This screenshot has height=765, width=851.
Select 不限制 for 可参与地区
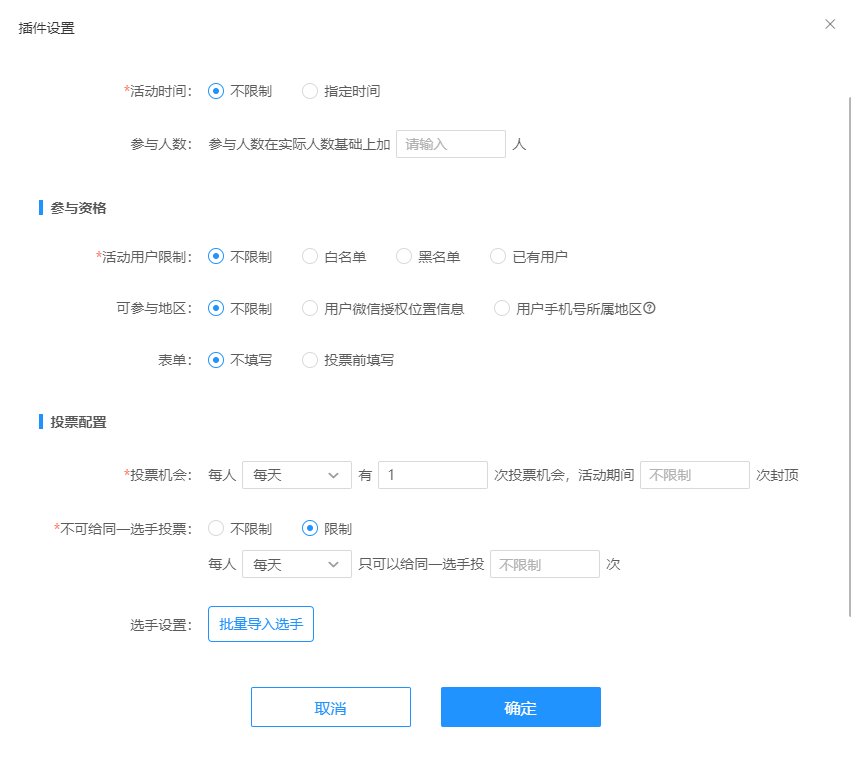[216, 309]
